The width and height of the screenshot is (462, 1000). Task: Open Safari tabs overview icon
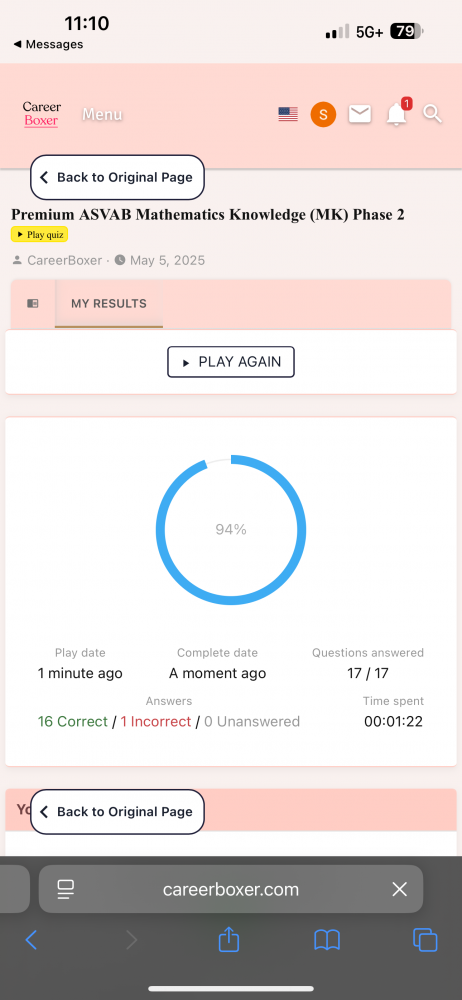[x=425, y=940]
